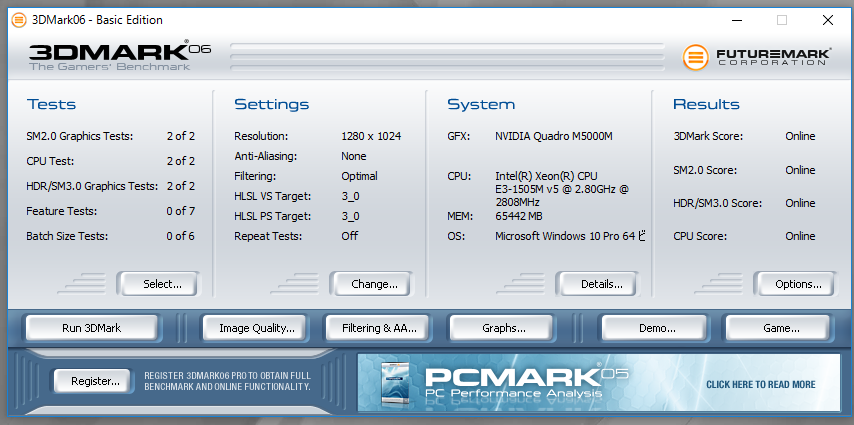Click the PCMark05 product box image
The height and width of the screenshot is (425, 854).
point(396,384)
